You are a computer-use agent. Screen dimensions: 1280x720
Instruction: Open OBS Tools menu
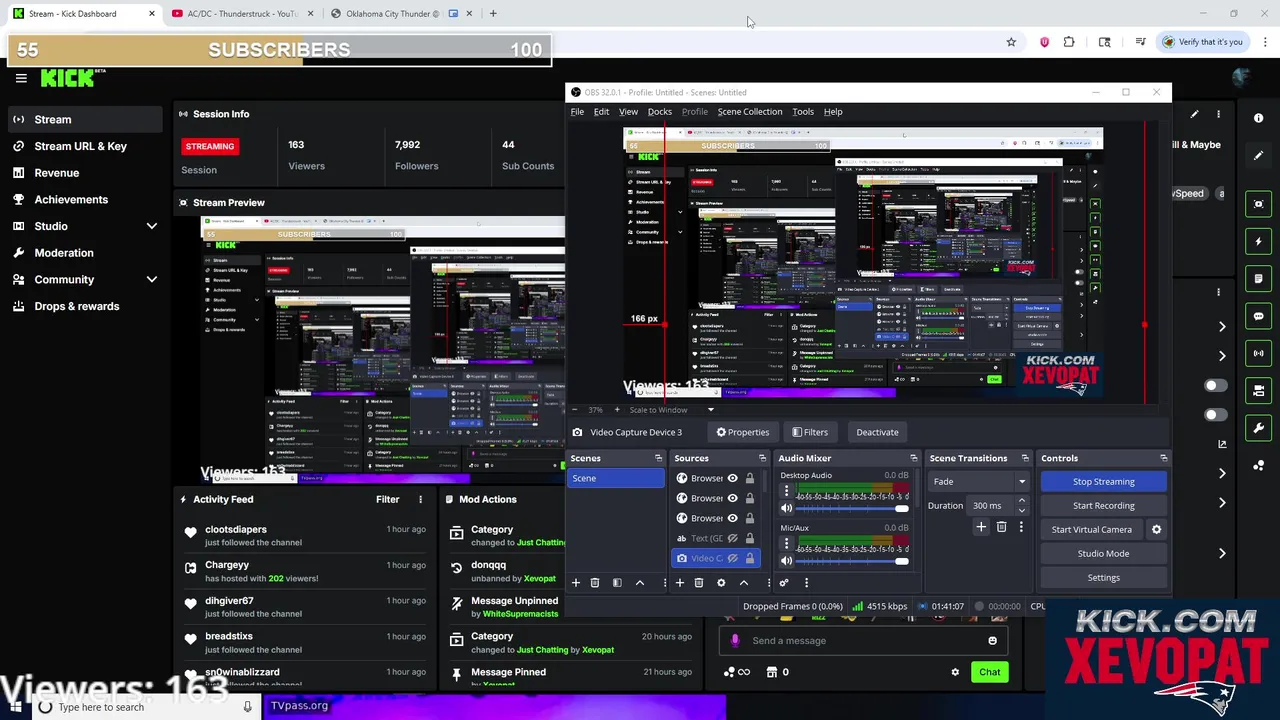[x=803, y=112]
